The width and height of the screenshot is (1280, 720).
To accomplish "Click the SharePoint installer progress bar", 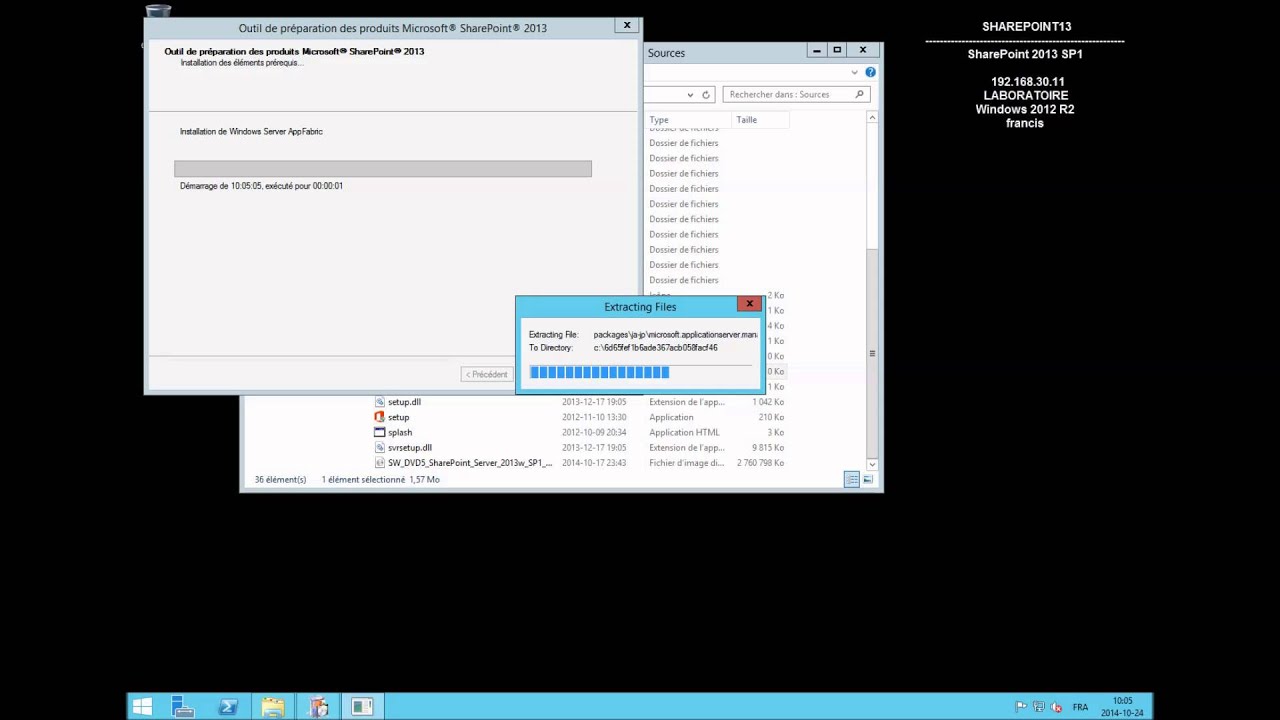I will pos(383,169).
